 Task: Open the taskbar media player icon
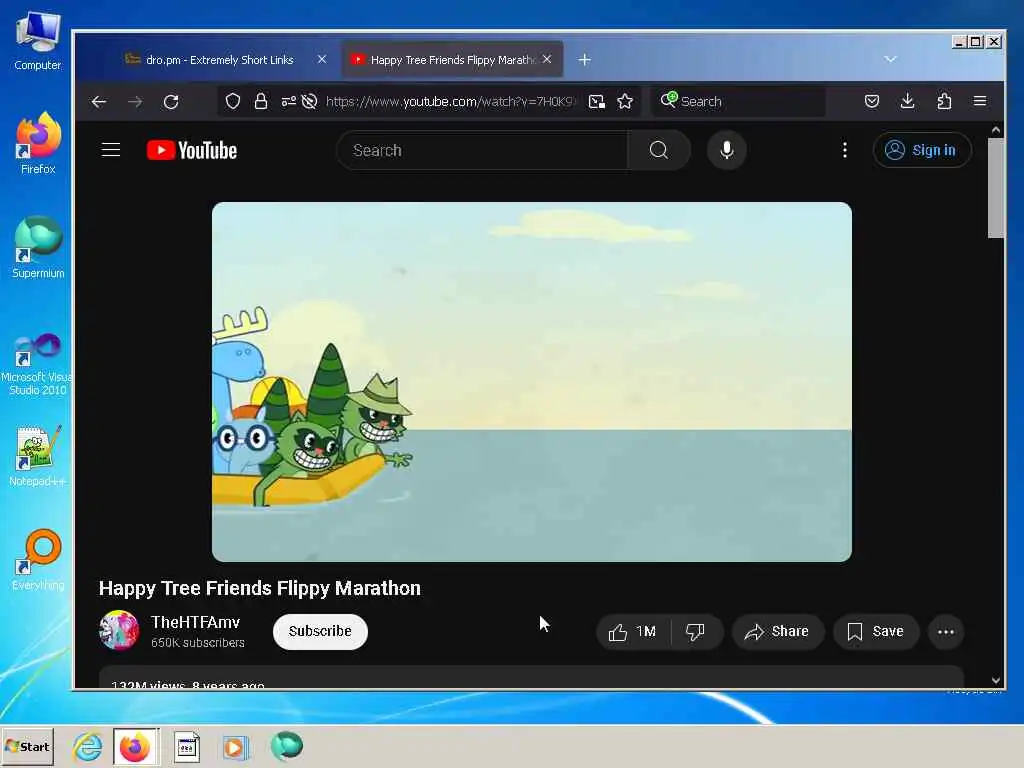pos(235,746)
